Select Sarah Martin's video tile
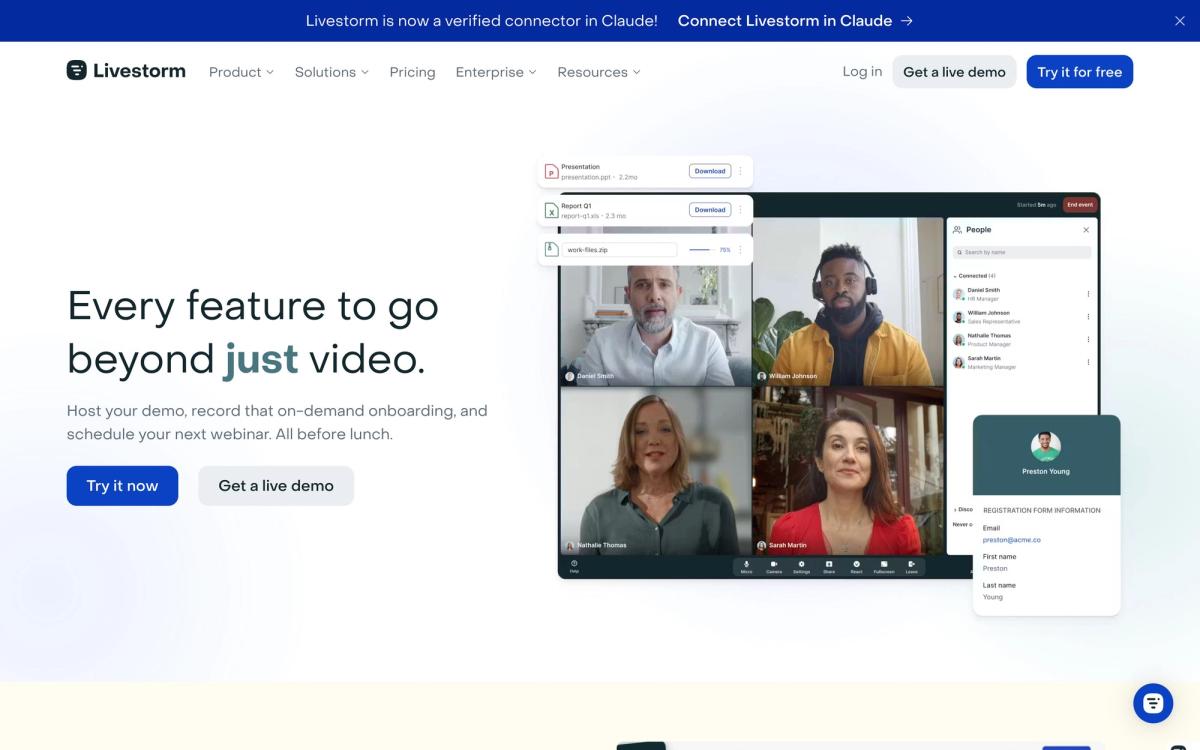This screenshot has height=750, width=1200. pos(848,471)
